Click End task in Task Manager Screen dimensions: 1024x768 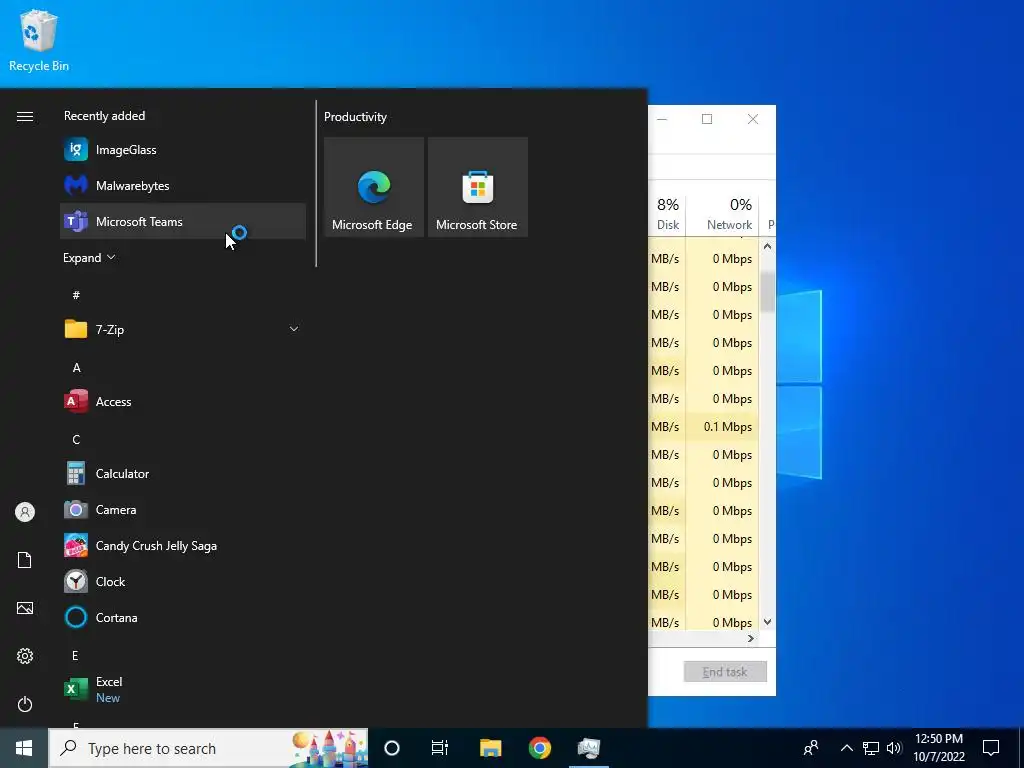(725, 671)
